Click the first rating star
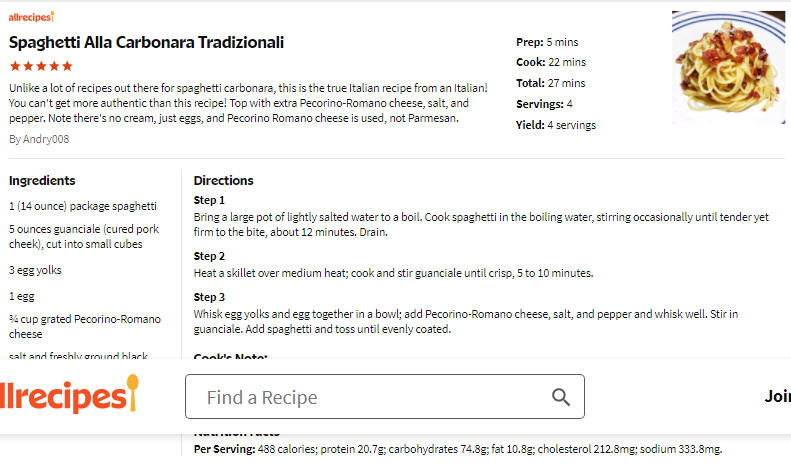791x469 pixels. pos(15,66)
